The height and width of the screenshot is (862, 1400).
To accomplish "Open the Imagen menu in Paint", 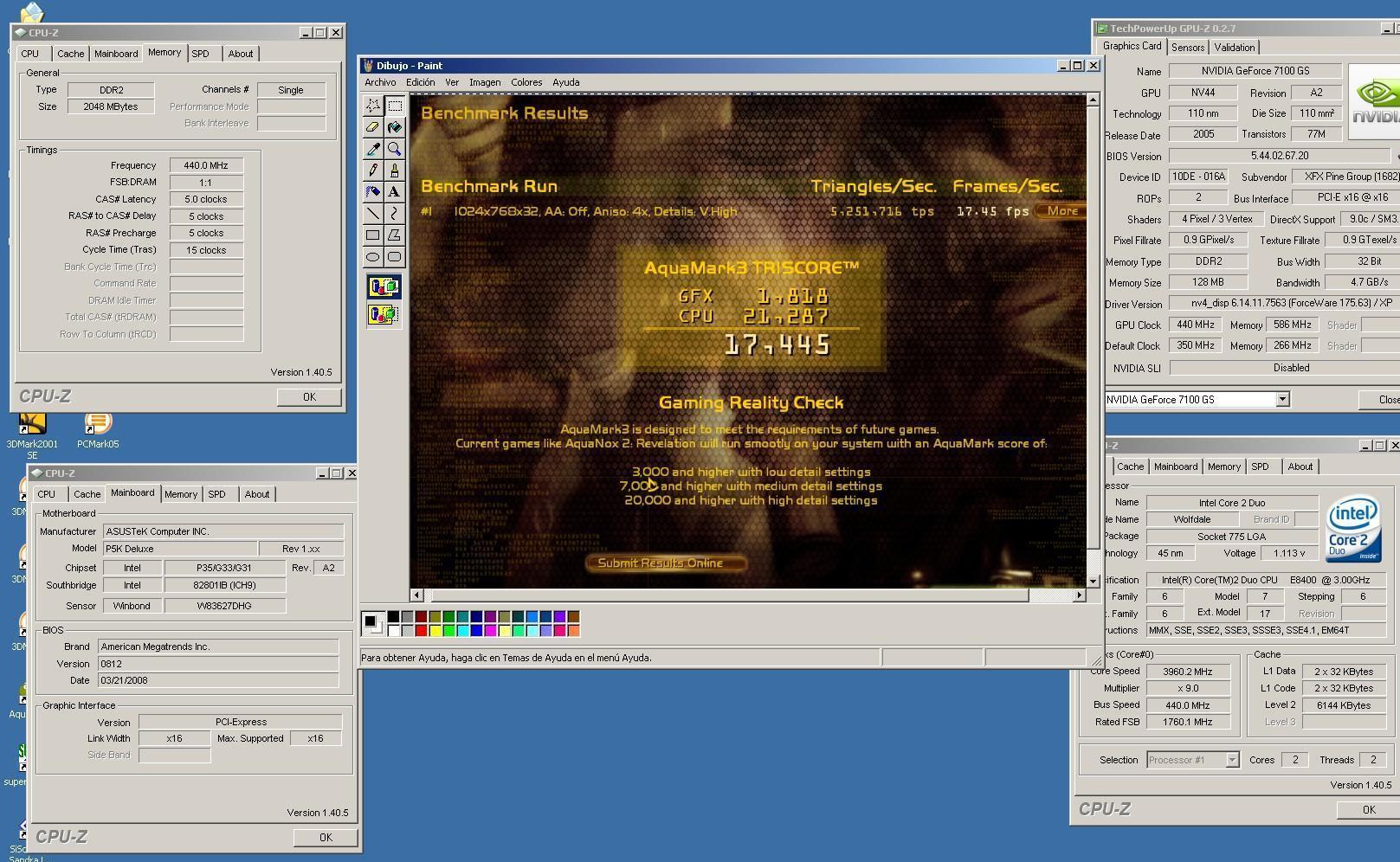I will tap(485, 82).
